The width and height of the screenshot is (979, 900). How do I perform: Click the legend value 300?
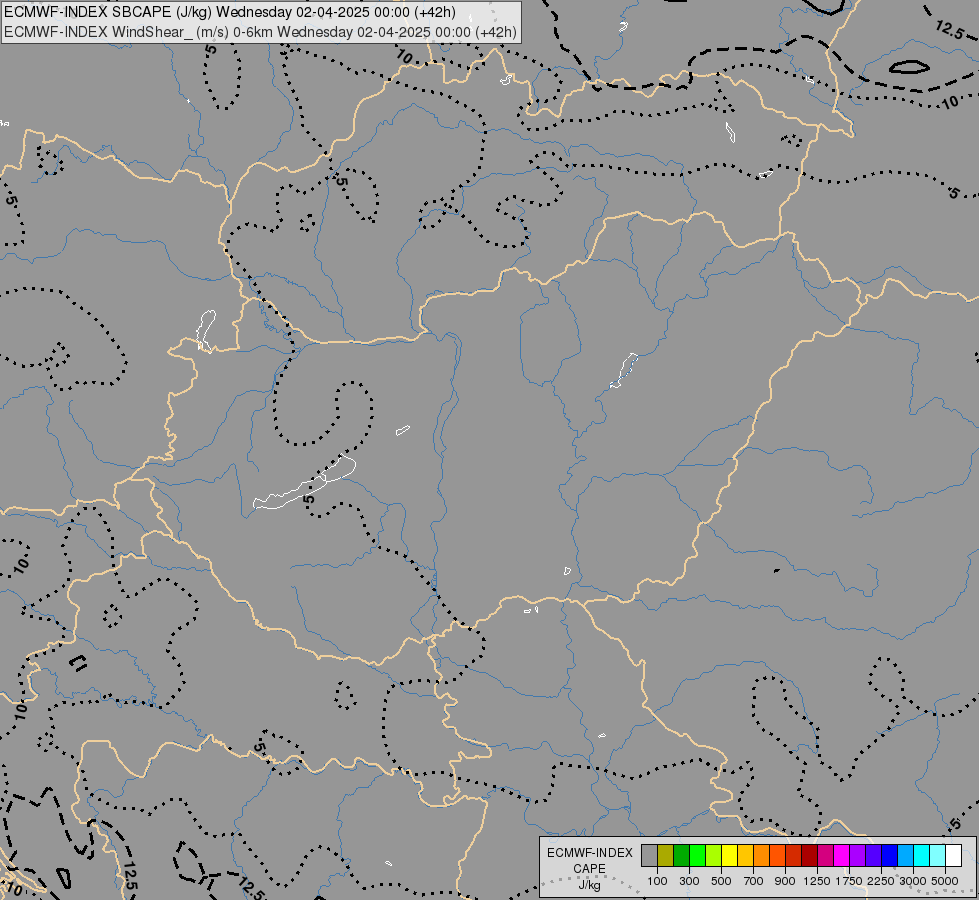[x=689, y=881]
